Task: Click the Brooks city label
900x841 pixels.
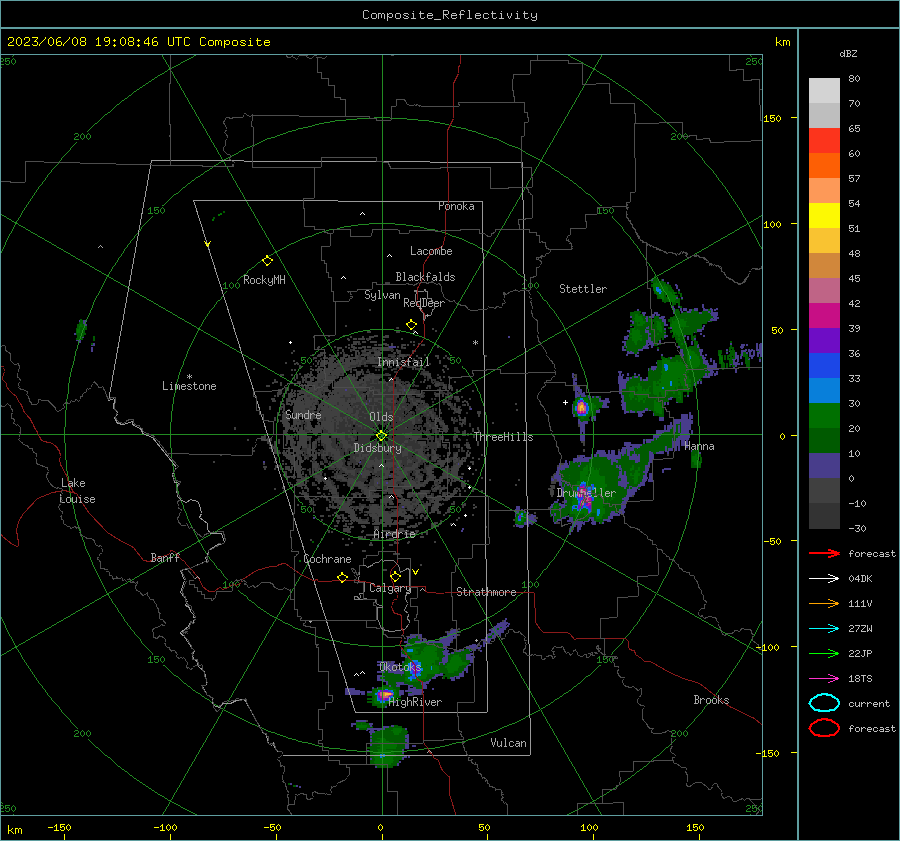Action: [x=711, y=700]
